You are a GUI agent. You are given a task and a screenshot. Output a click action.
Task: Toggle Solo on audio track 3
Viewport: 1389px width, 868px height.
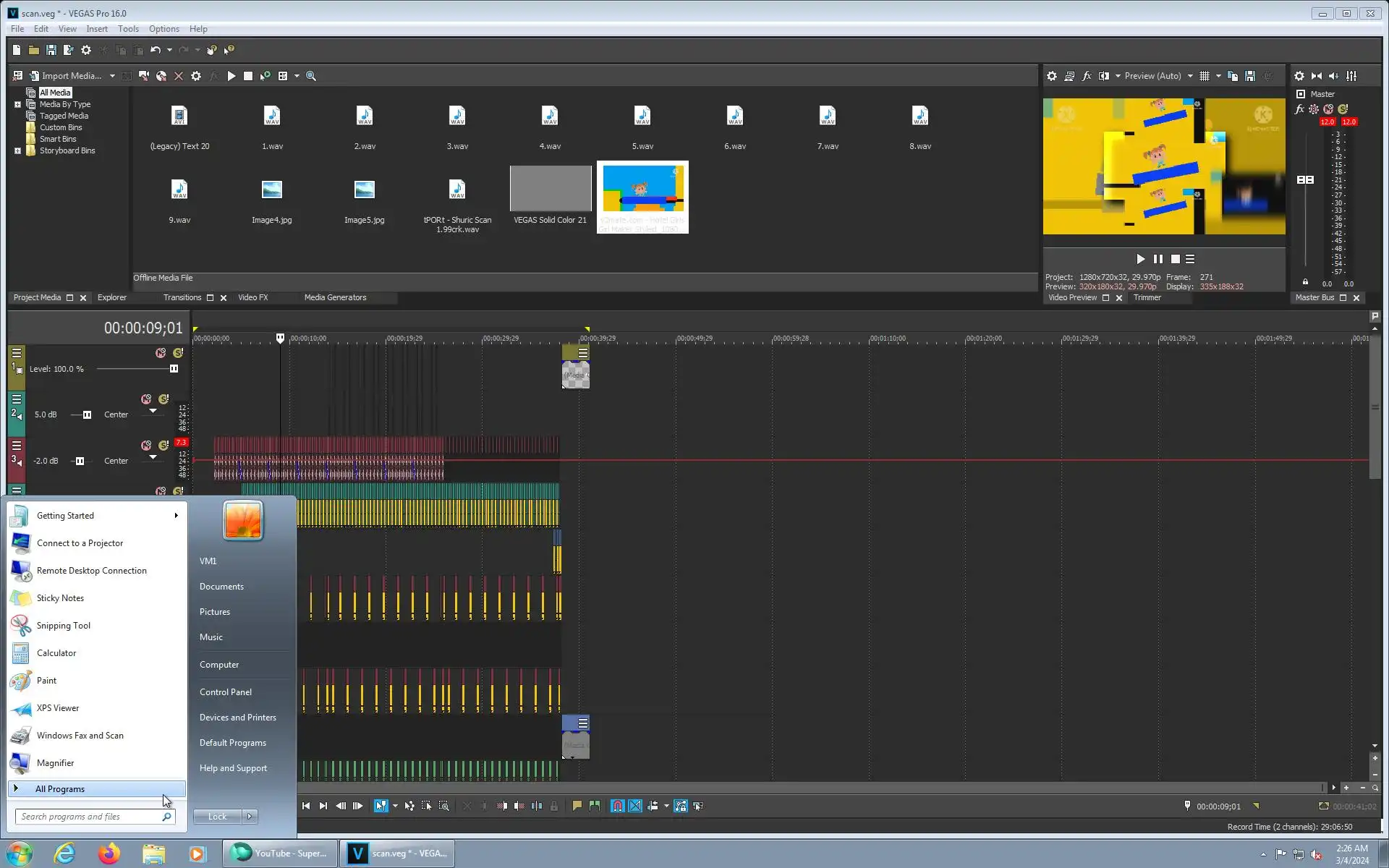163,445
